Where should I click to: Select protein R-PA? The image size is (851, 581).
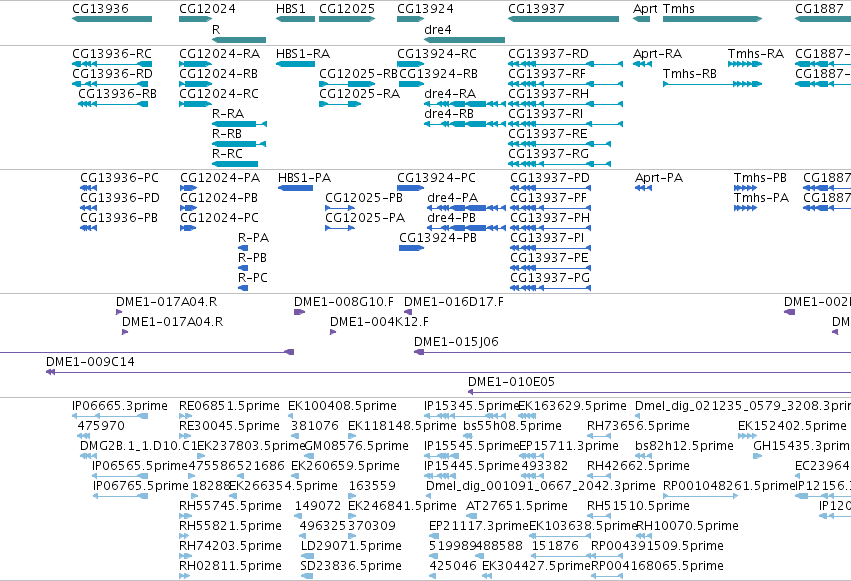point(243,248)
